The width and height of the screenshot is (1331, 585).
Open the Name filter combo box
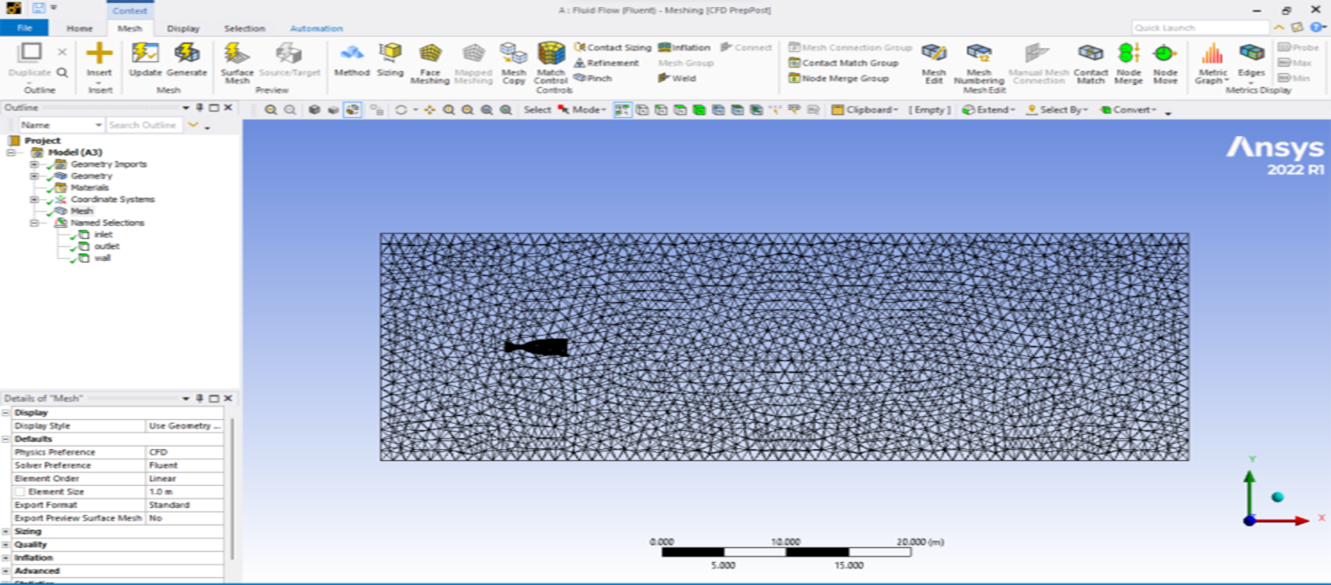[x=61, y=125]
